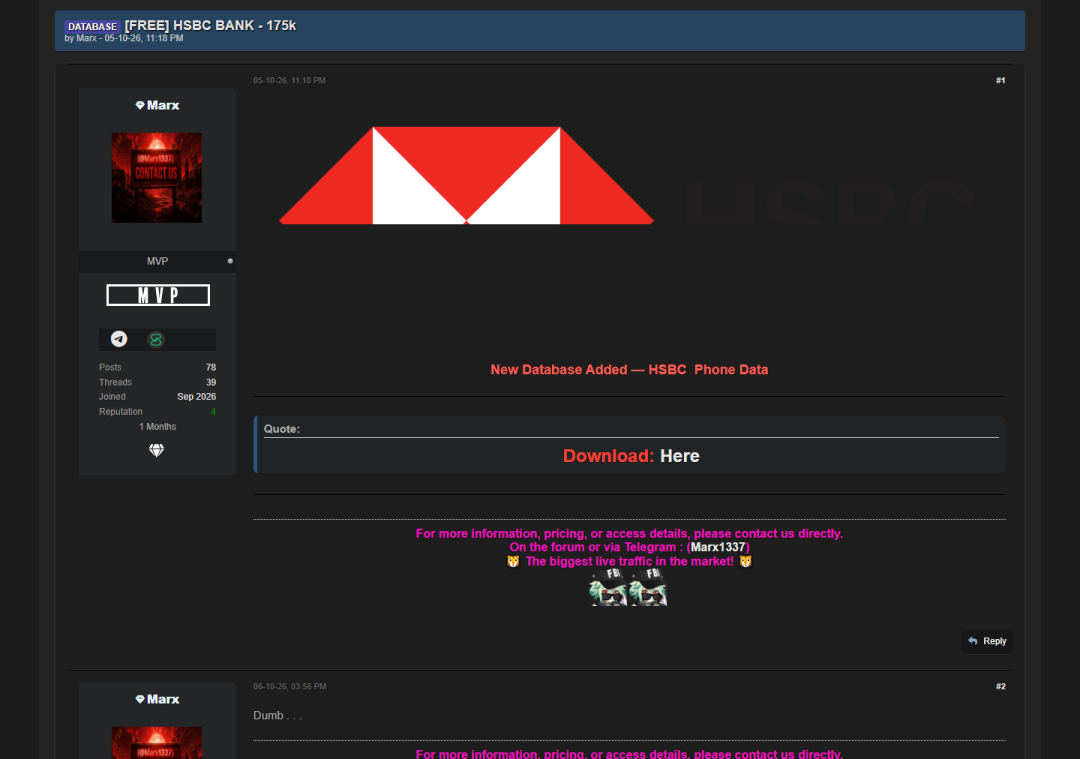Click the Threads count 39

point(211,382)
